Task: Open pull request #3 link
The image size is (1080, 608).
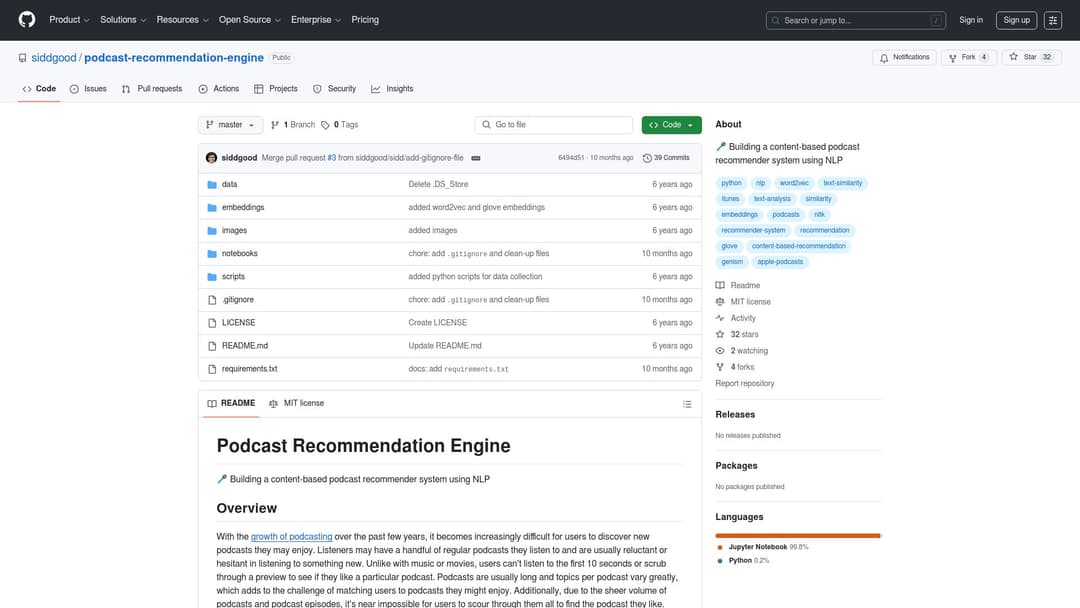Action: (x=331, y=158)
